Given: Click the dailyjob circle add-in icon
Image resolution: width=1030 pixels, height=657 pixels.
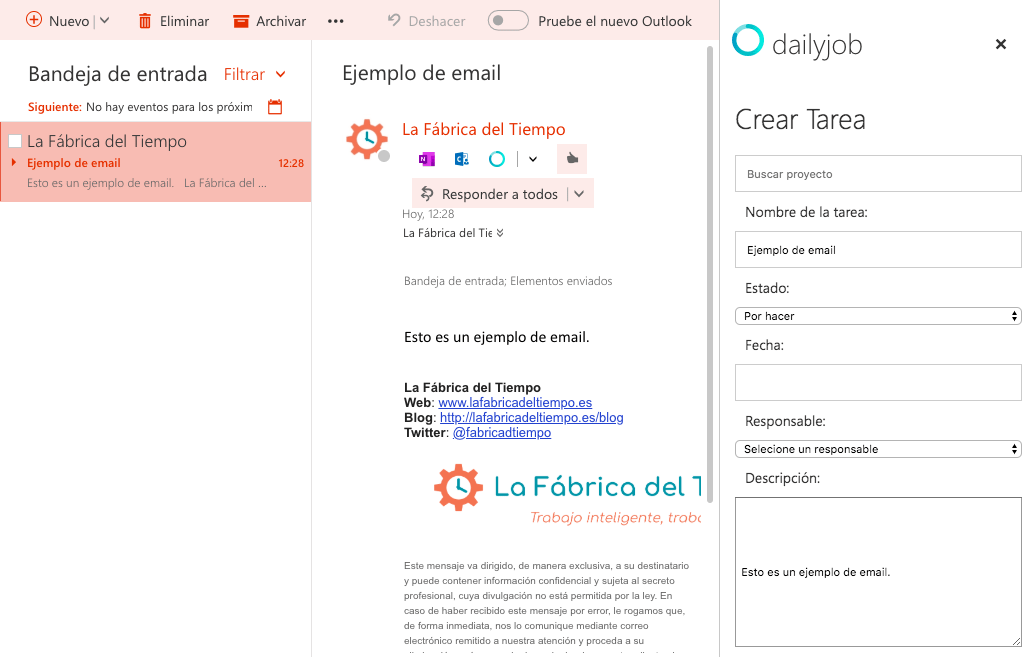Looking at the screenshot, I should (x=497, y=159).
